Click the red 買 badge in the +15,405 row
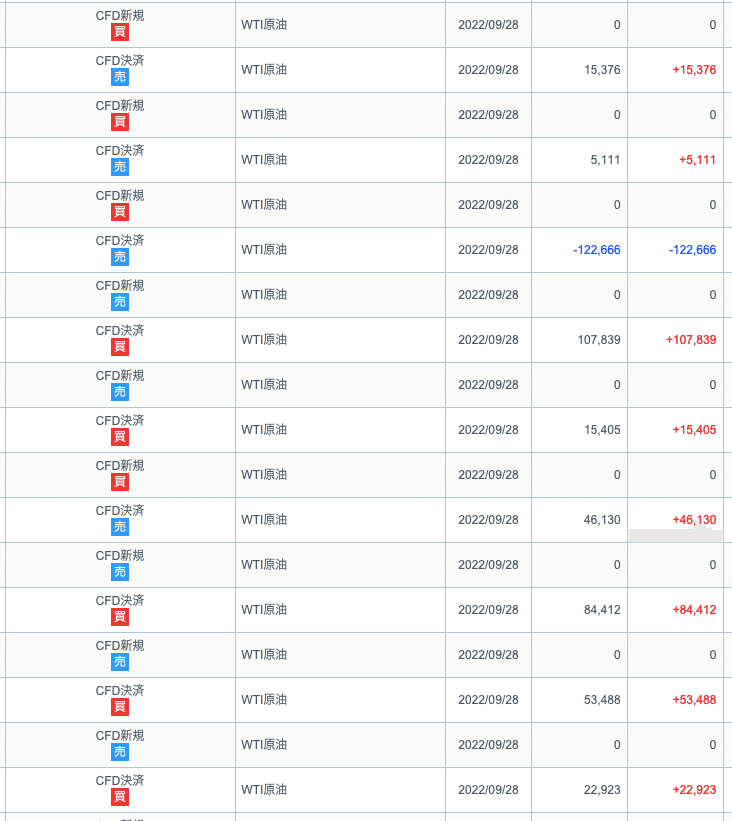732x821 pixels. (120, 437)
